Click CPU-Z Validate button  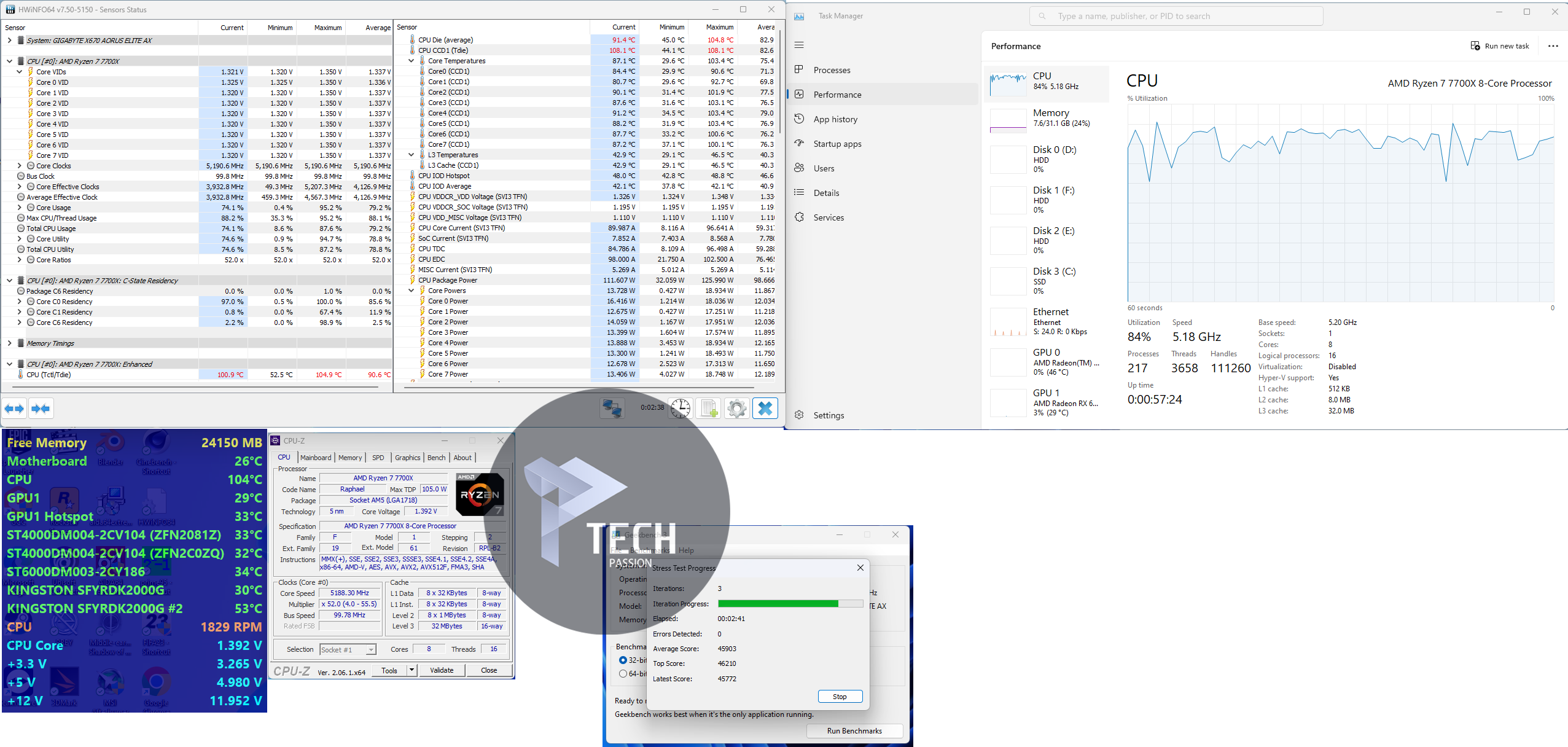[x=442, y=670]
